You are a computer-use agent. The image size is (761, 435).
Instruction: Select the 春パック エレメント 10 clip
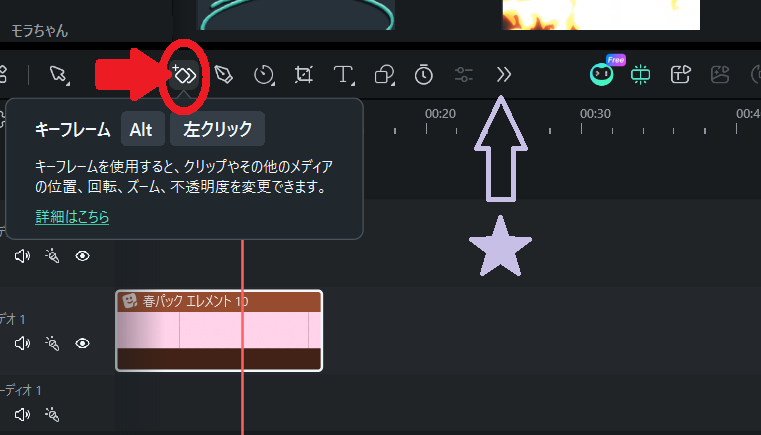[x=219, y=331]
